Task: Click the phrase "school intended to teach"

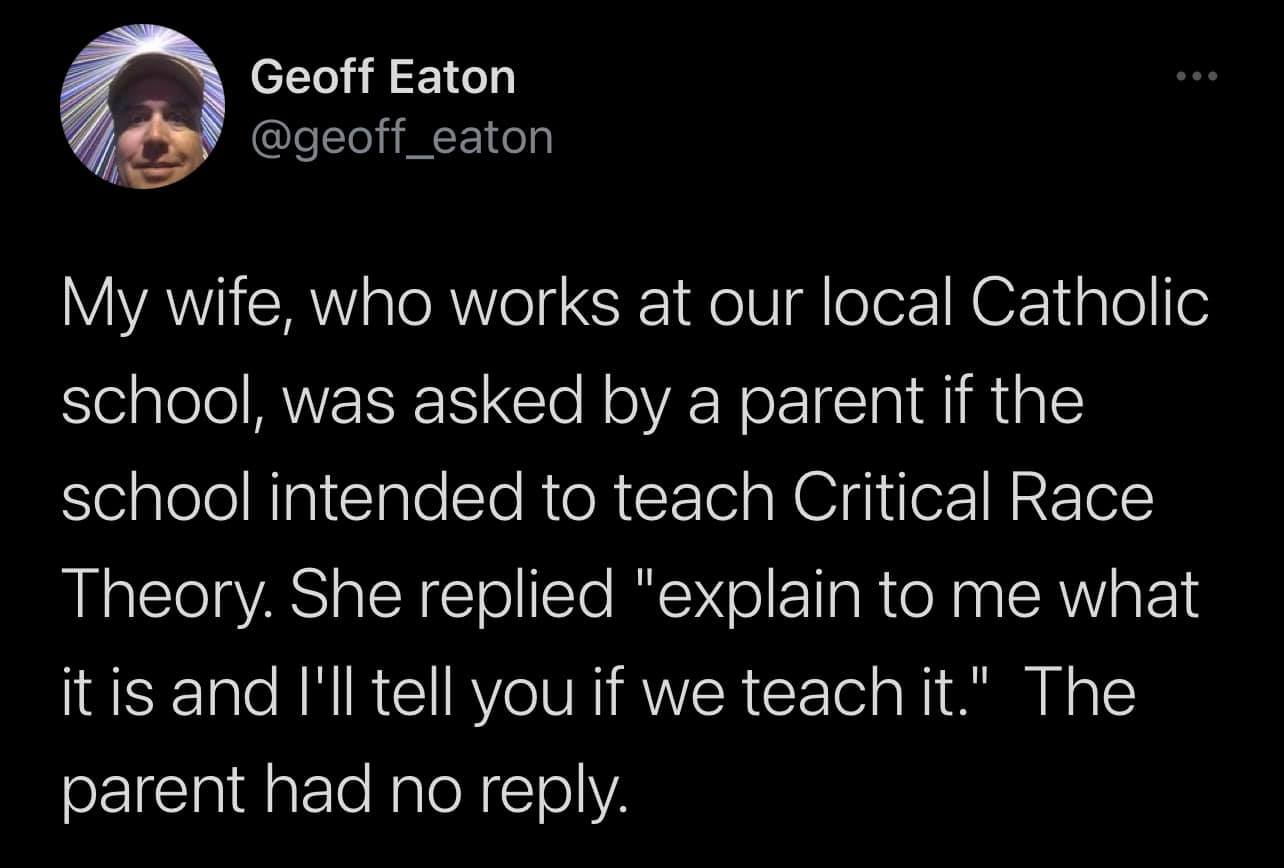Action: 414,498
